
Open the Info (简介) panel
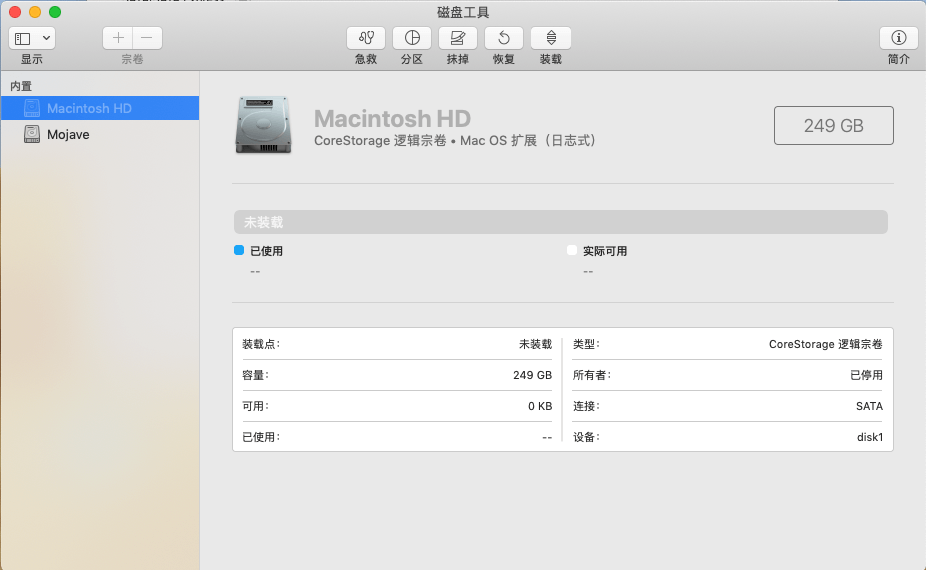[898, 38]
